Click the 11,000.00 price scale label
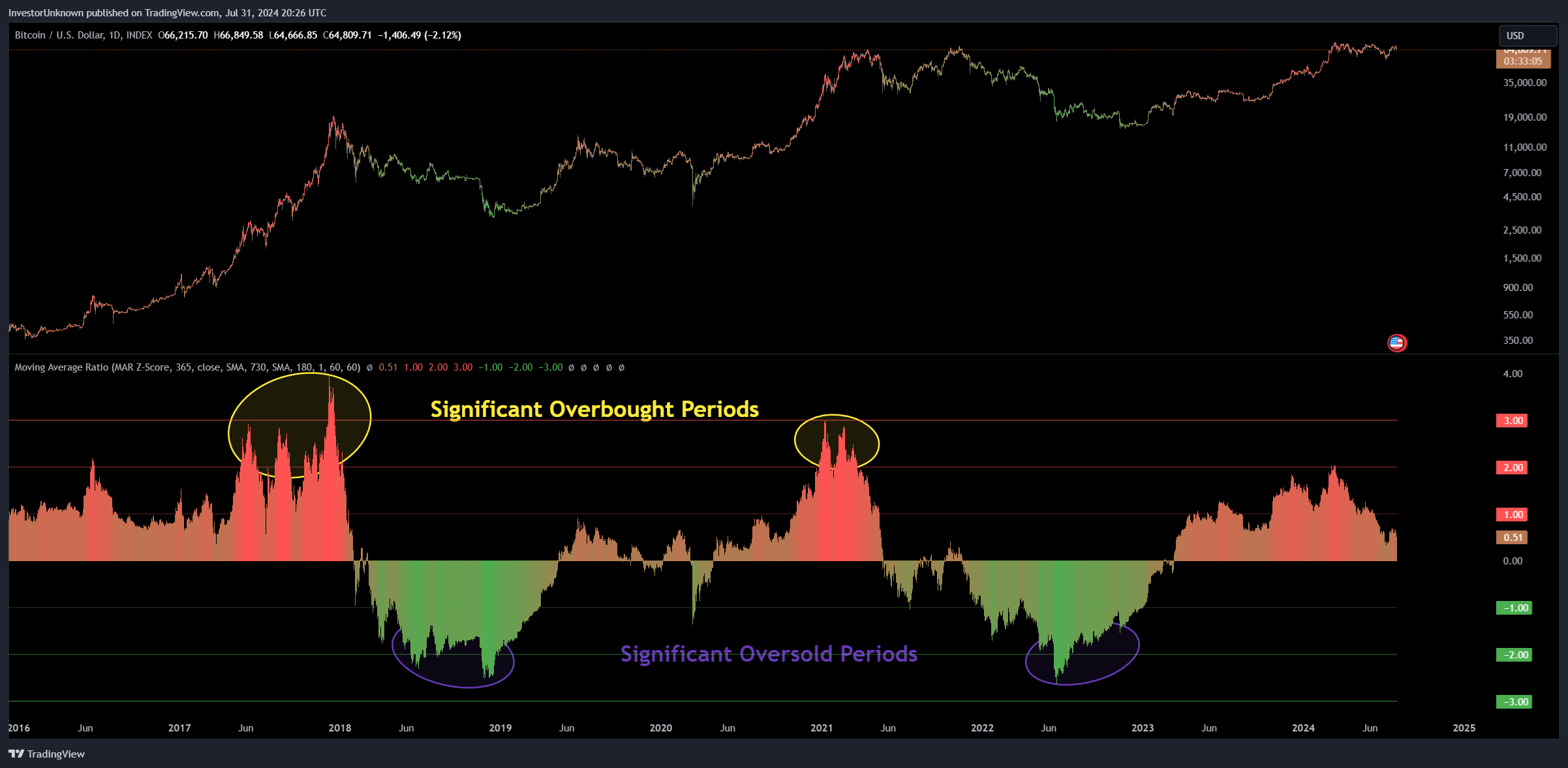Screen dimensions: 1568x768 click(1525, 147)
